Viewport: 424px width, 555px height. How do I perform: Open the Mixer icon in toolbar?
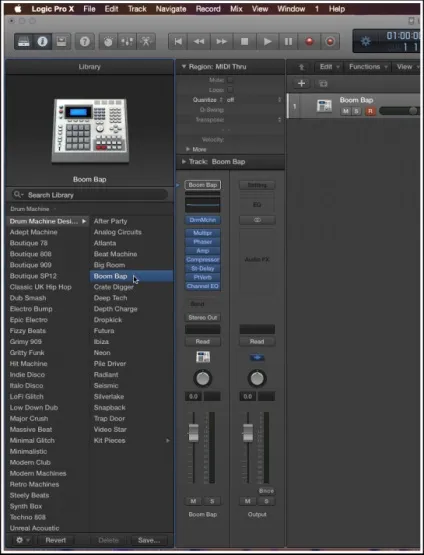127,42
